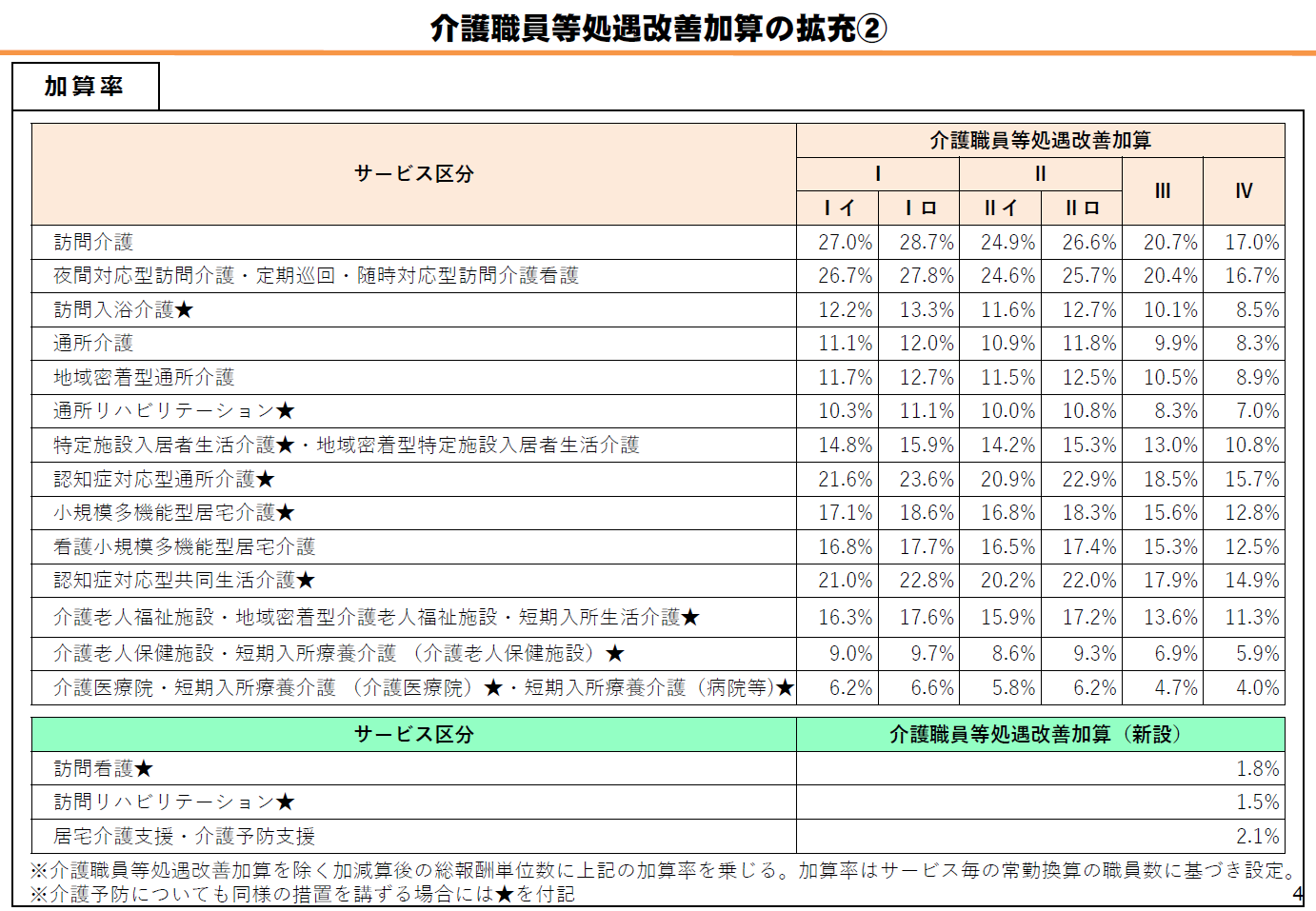Click the Ⅱ group header cell

(x=1039, y=174)
